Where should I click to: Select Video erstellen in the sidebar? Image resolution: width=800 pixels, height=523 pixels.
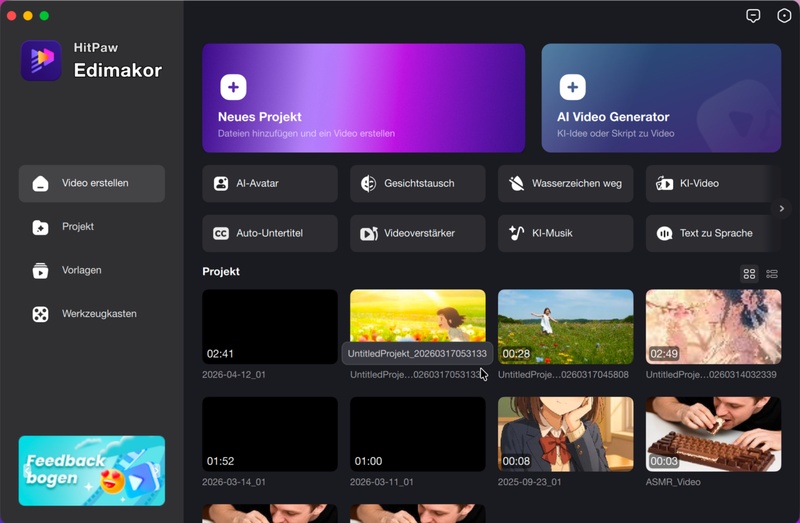coord(92,184)
